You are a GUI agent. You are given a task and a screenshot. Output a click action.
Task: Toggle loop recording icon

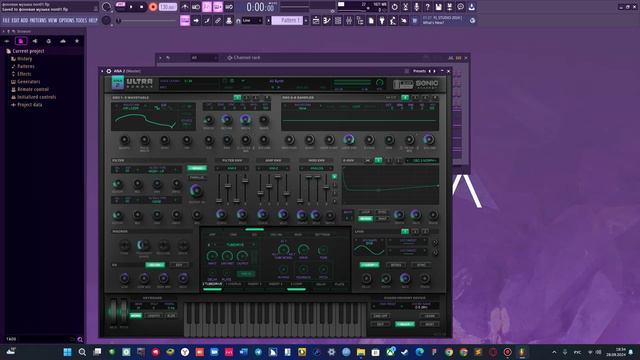229,7
